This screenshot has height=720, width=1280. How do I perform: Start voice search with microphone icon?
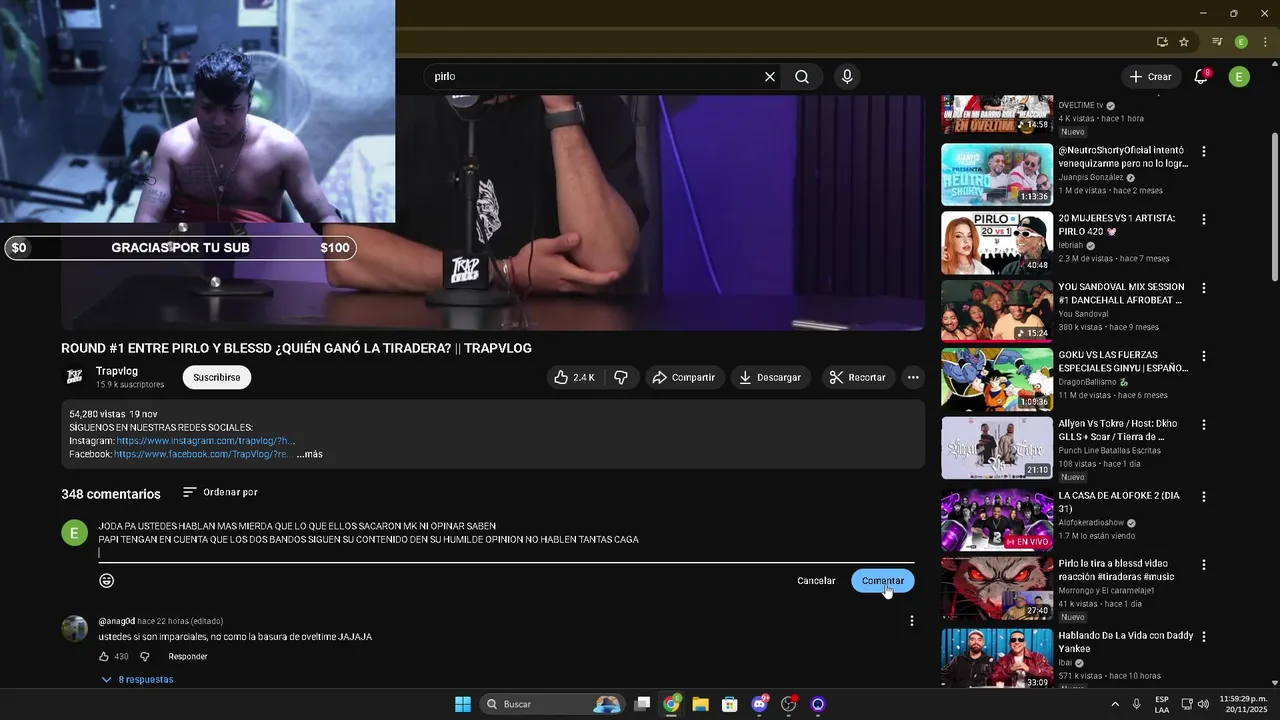[x=847, y=77]
